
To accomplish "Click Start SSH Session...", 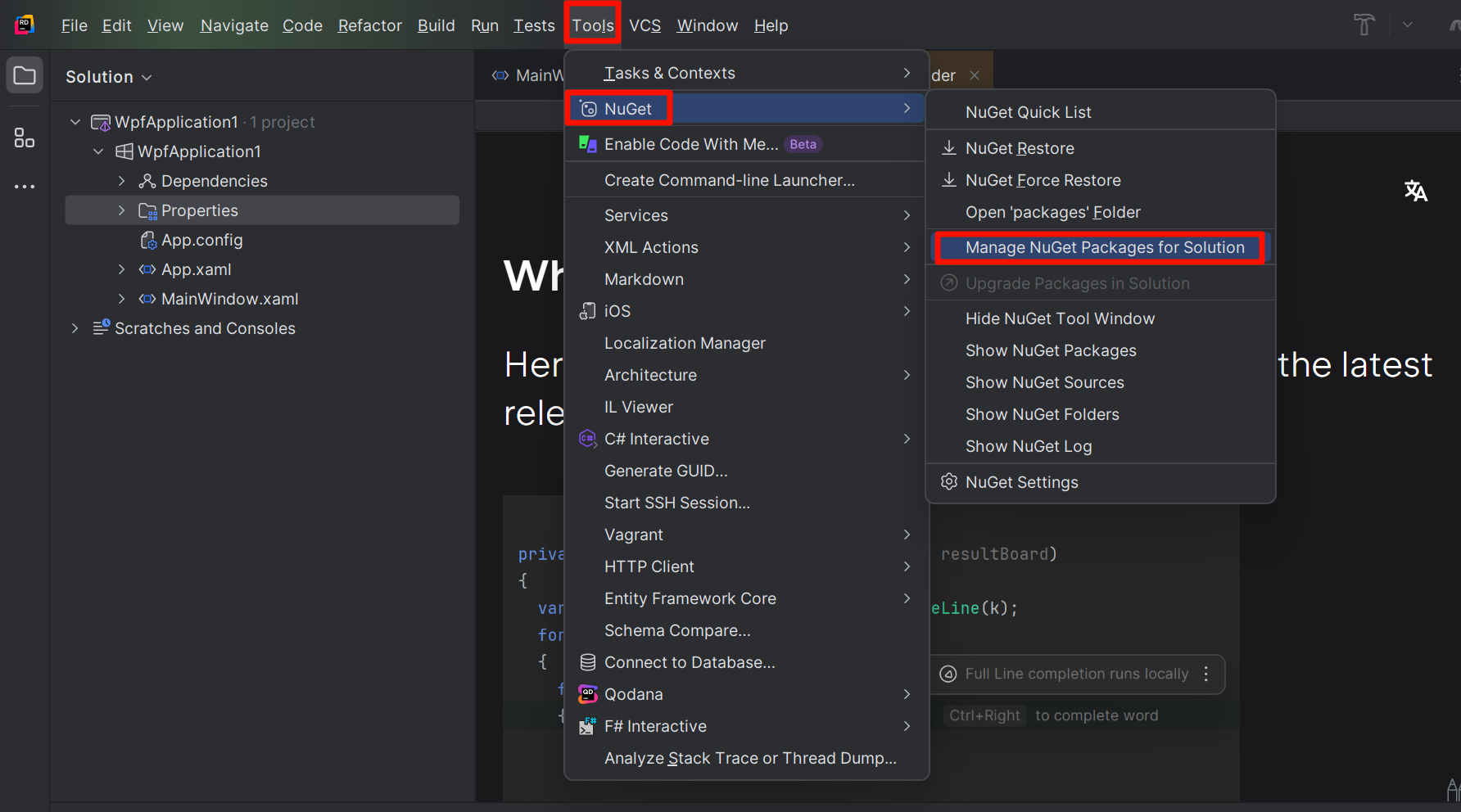I will [746, 503].
